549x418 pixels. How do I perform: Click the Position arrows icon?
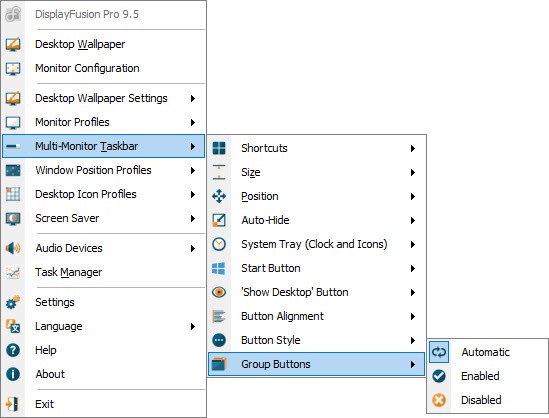219,196
